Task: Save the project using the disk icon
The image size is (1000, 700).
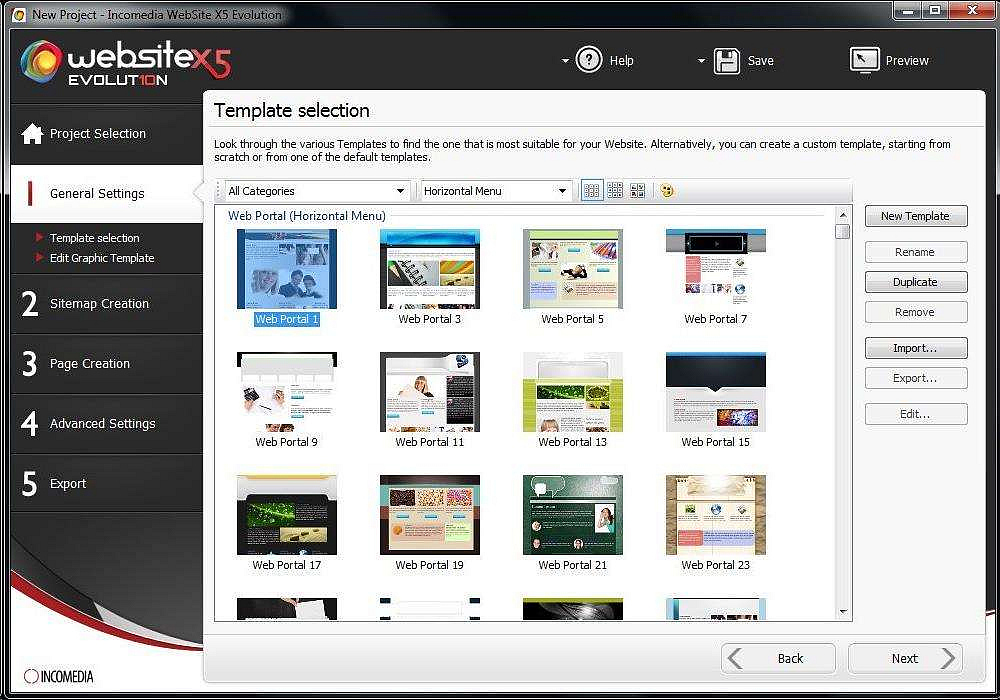Action: [x=726, y=60]
